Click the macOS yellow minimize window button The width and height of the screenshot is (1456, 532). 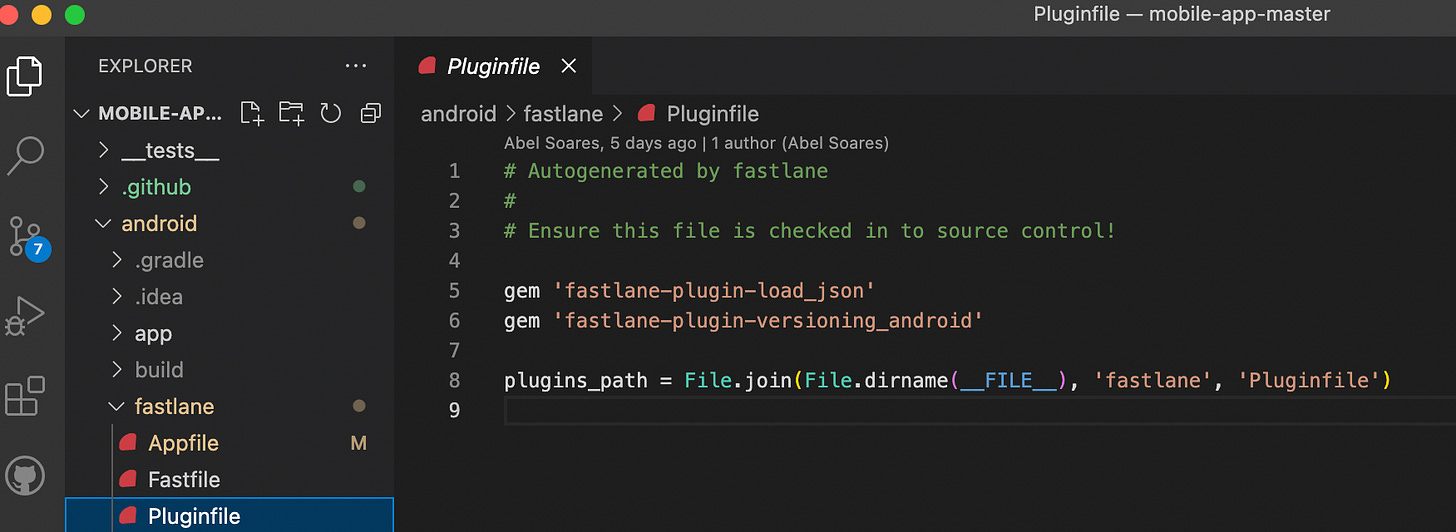tap(41, 15)
